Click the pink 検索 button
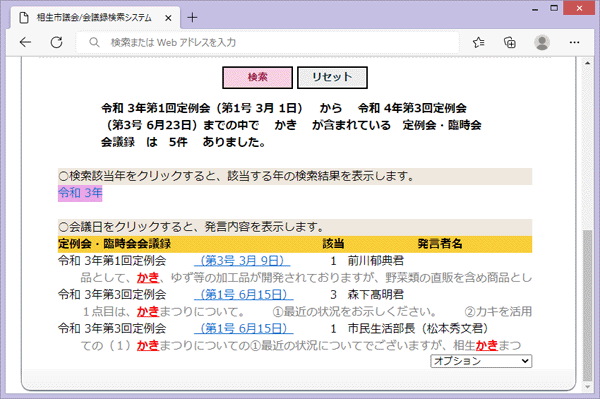 click(258, 78)
